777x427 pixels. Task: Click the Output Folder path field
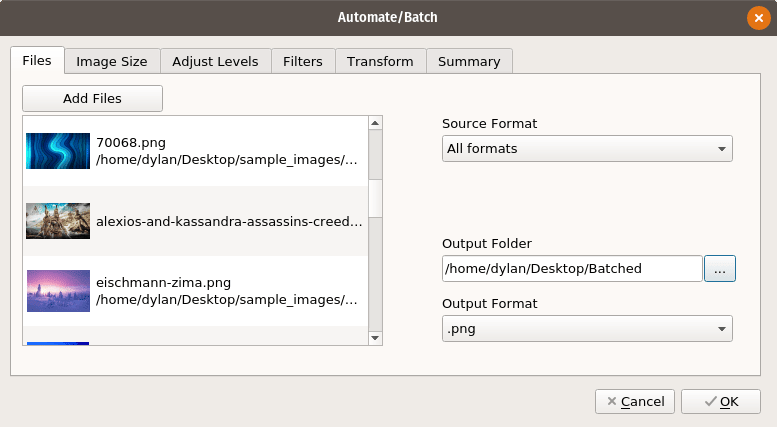[572, 268]
